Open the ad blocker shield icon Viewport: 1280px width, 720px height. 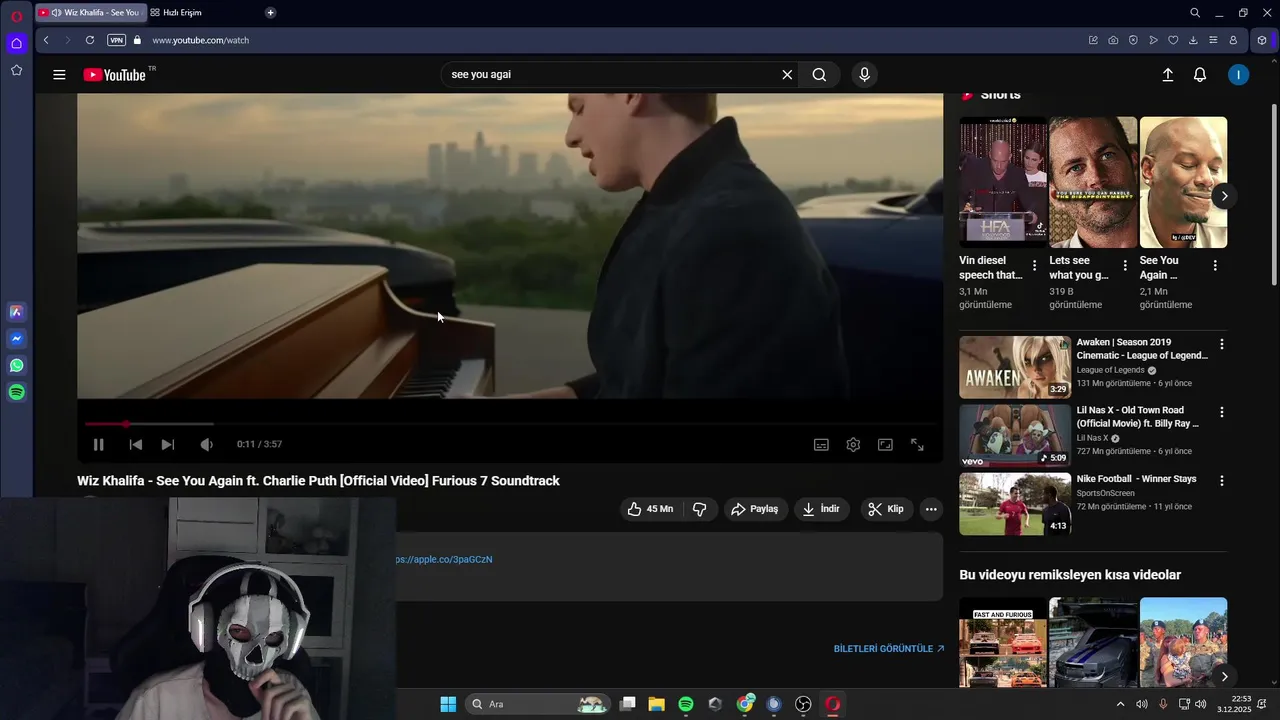tap(1133, 40)
